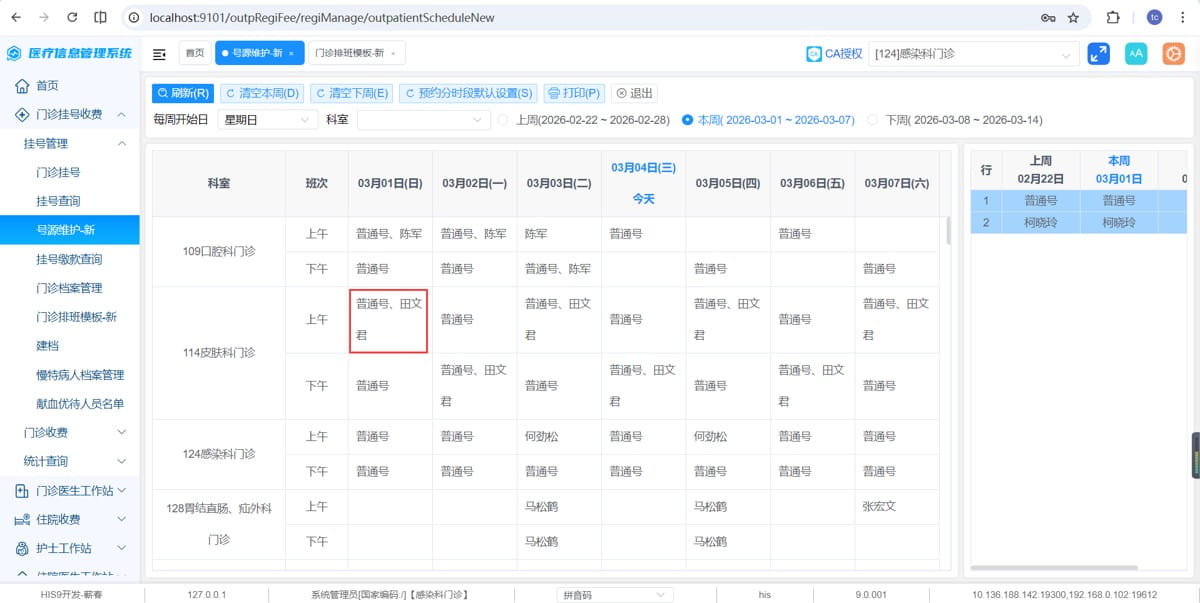Click the 退出 button
Viewport: 1200px width, 603px height.
pos(634,93)
